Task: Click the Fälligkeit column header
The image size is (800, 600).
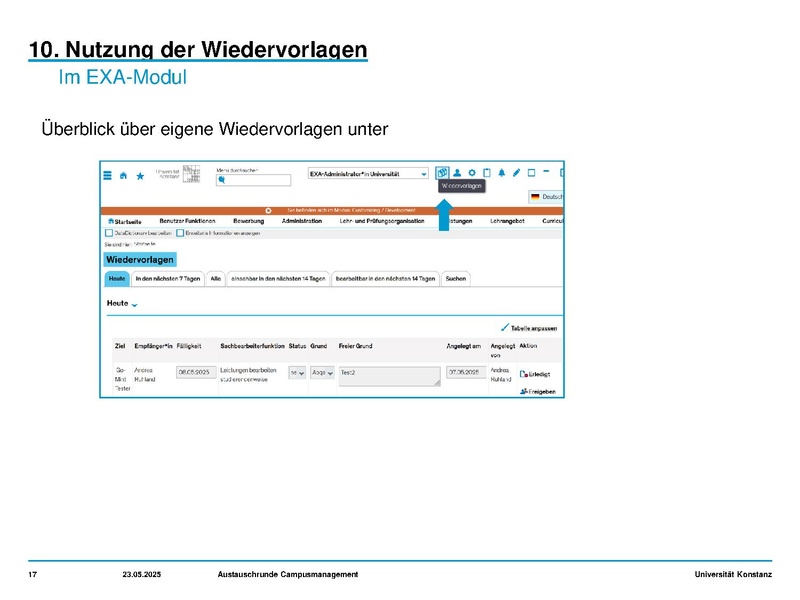Action: tap(189, 346)
